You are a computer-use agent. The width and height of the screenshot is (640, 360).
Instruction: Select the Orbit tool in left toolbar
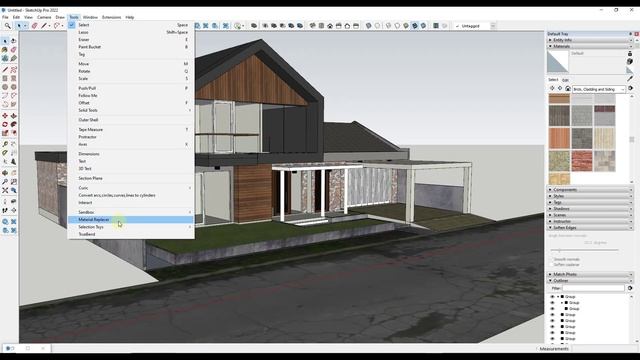pyautogui.click(x=5, y=173)
